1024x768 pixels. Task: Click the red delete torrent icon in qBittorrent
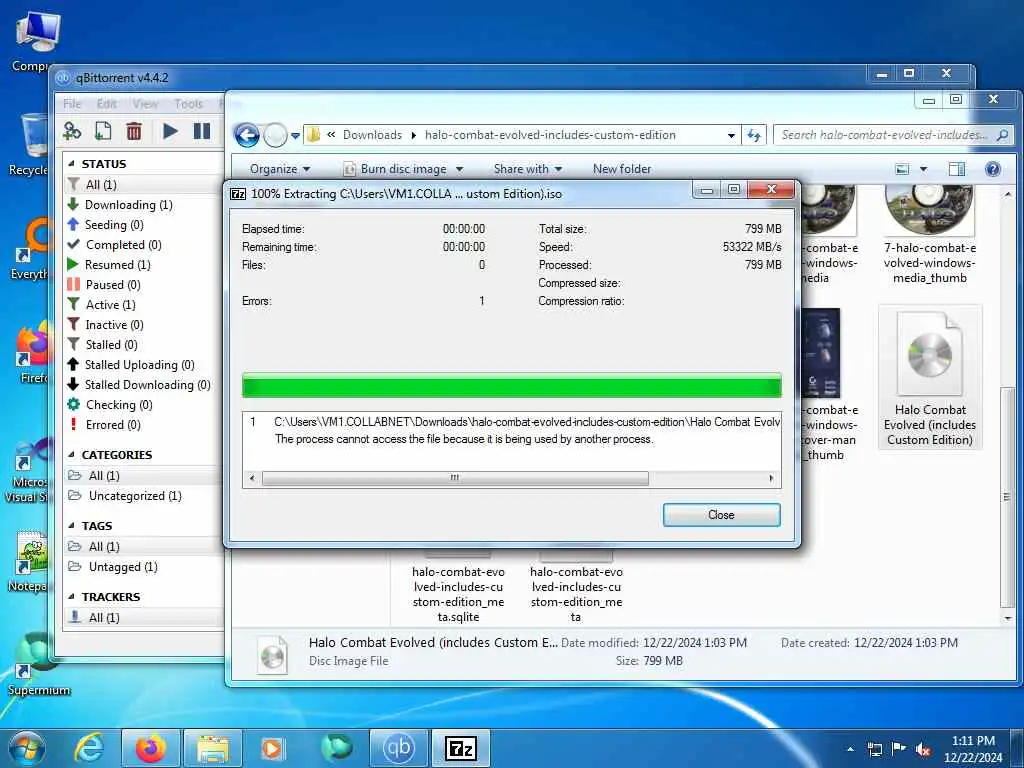click(134, 131)
